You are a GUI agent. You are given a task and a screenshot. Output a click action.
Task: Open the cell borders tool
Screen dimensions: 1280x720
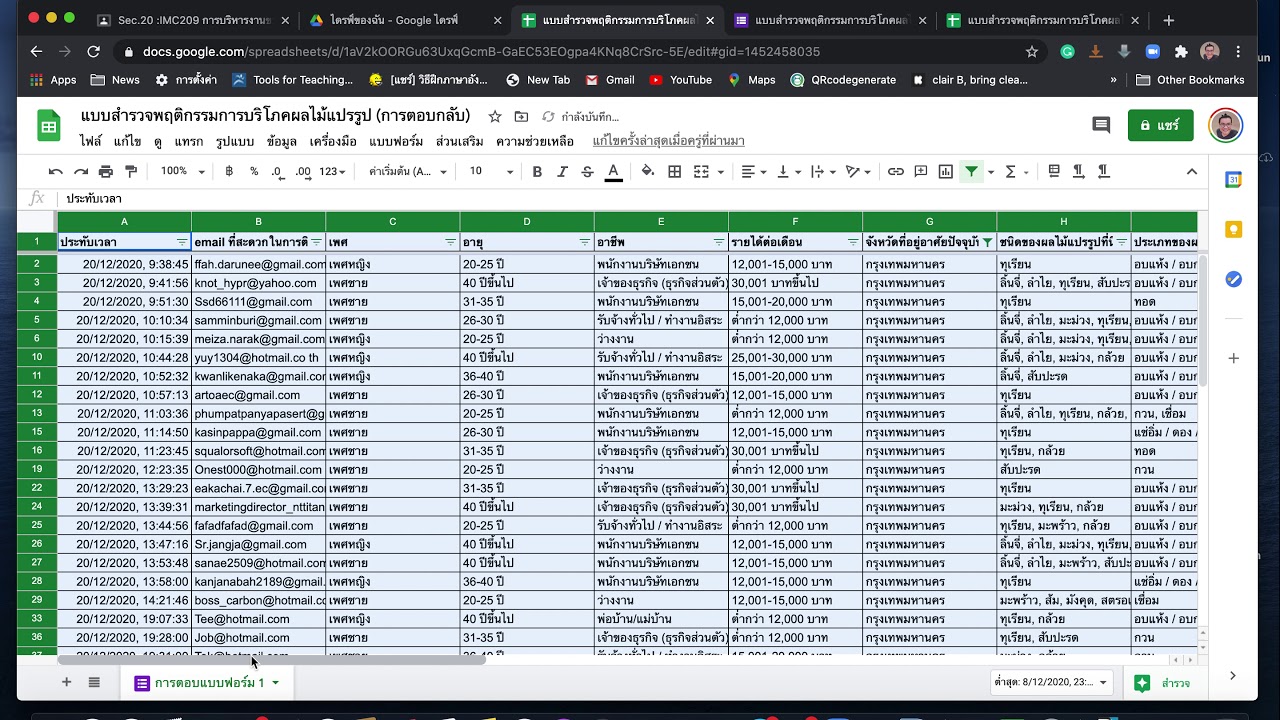coord(675,172)
